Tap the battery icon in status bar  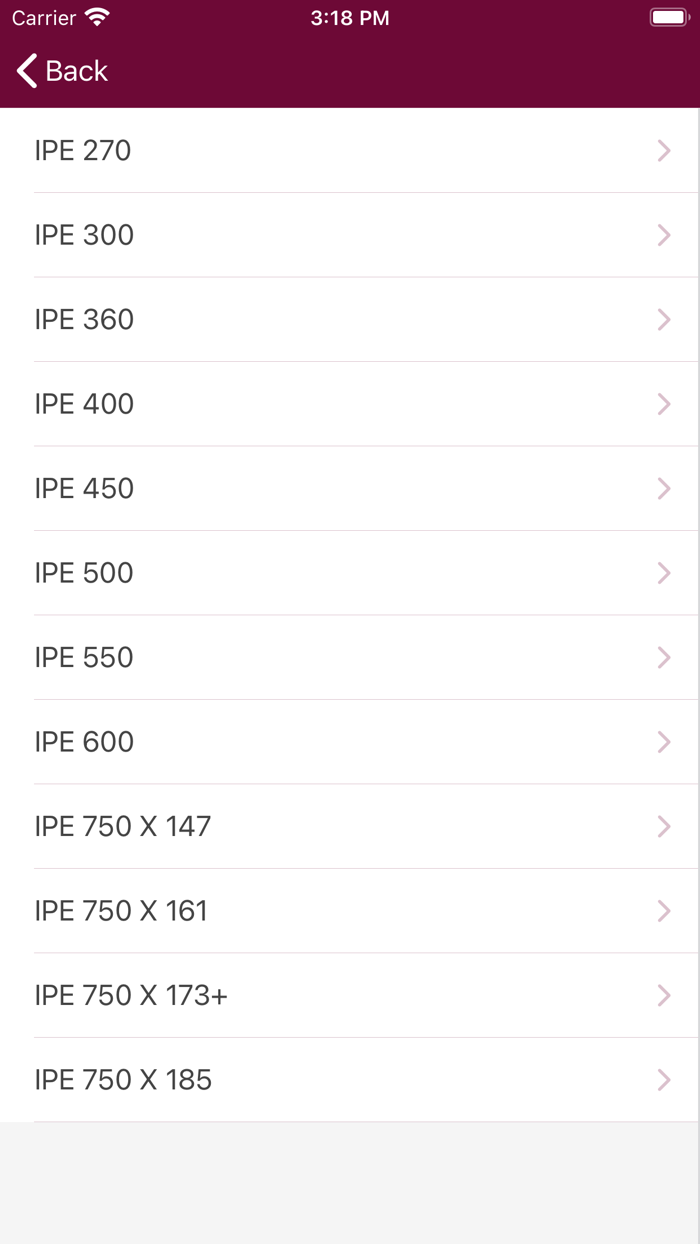point(669,17)
